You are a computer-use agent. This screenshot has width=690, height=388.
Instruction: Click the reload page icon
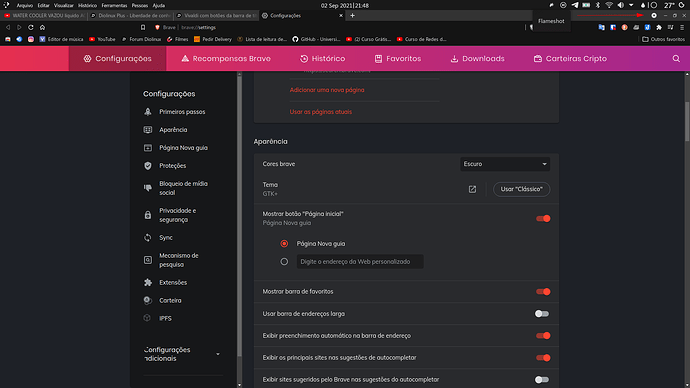[x=31, y=27]
